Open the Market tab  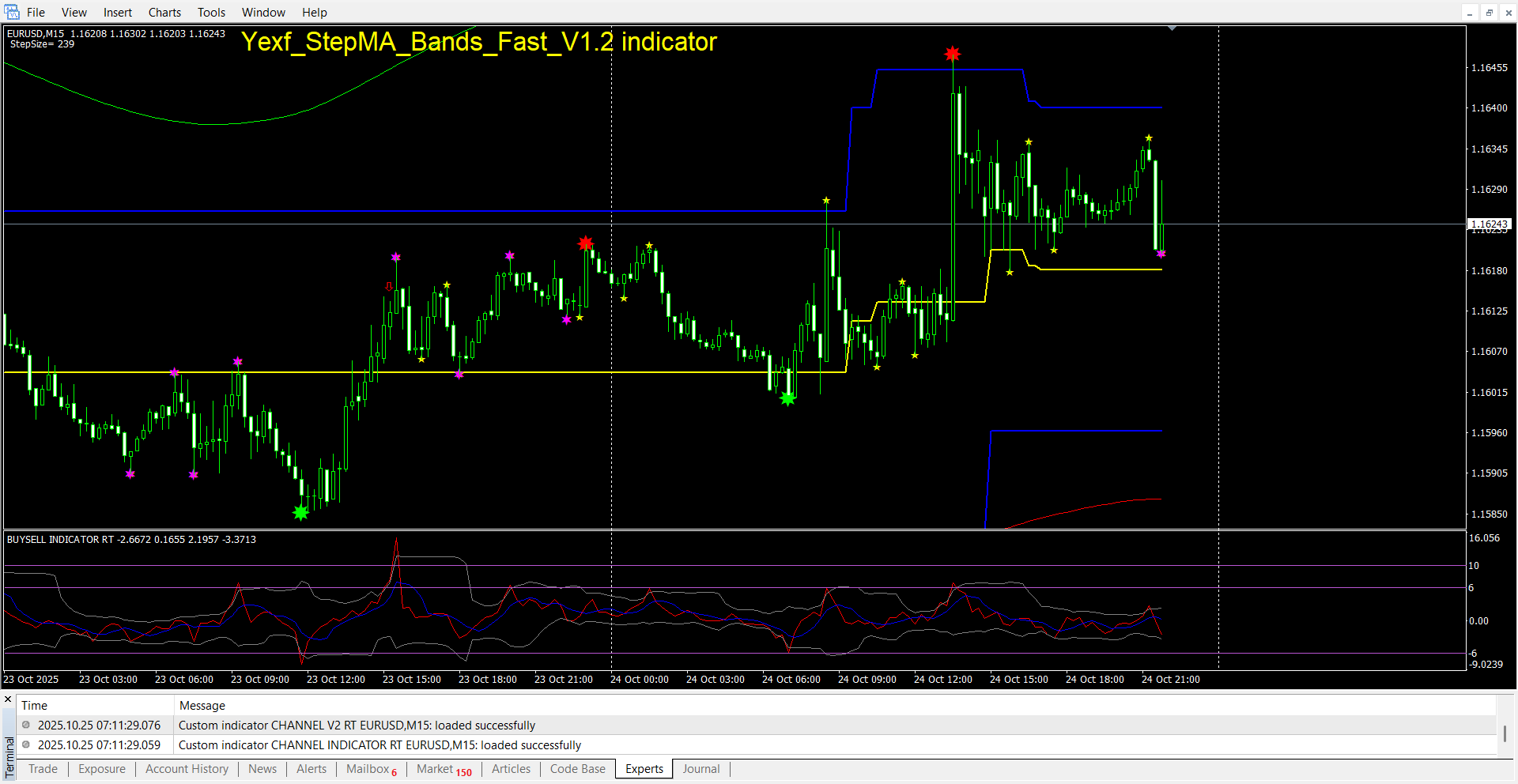pyautogui.click(x=444, y=769)
